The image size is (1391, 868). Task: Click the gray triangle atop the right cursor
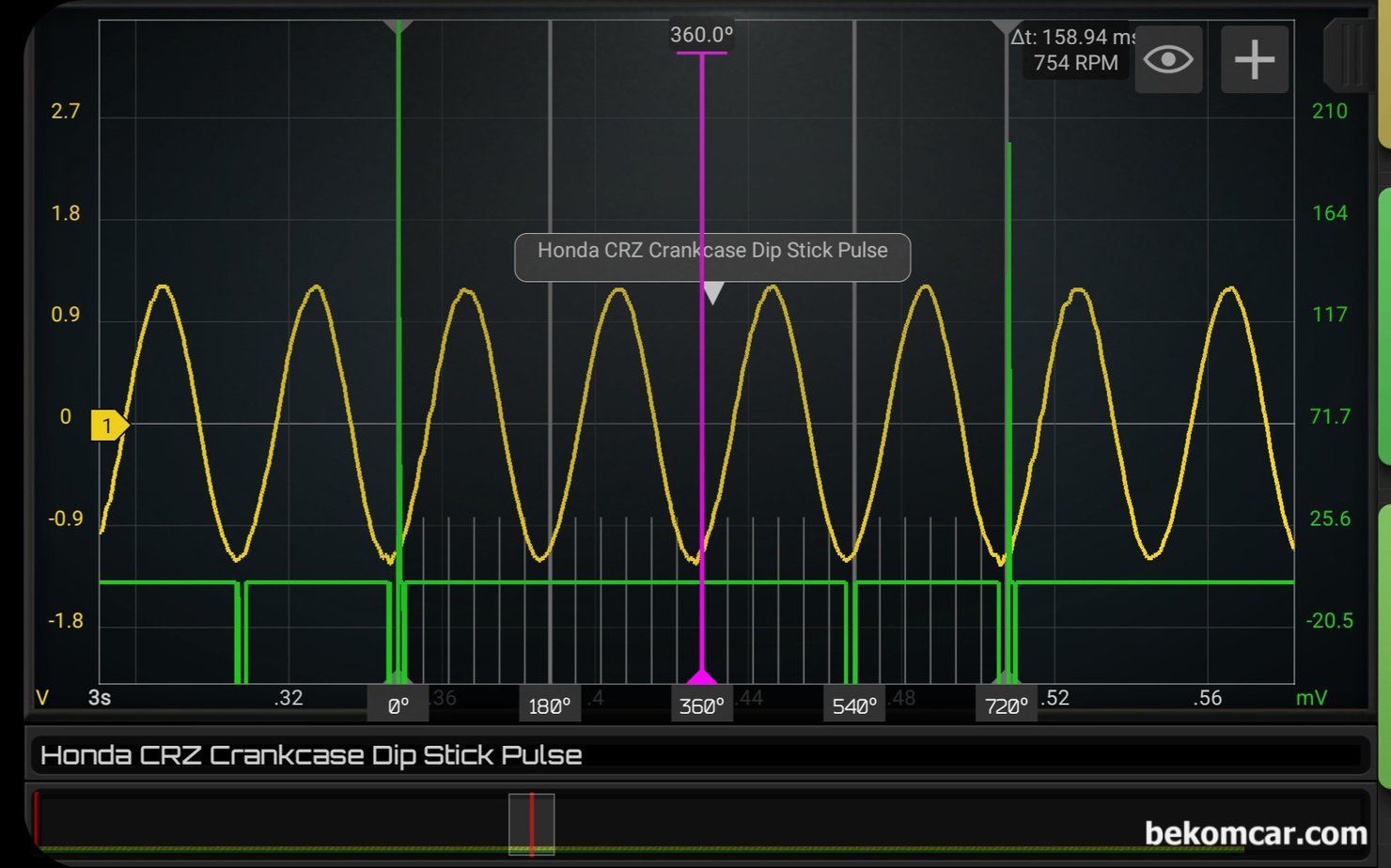point(1007,27)
